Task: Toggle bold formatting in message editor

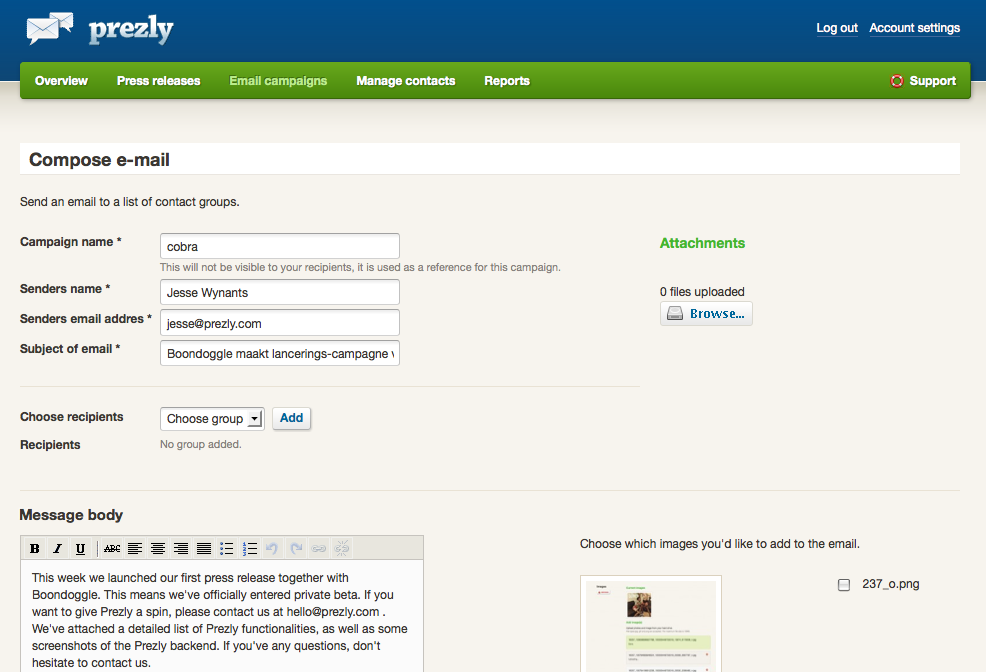Action: 35,548
